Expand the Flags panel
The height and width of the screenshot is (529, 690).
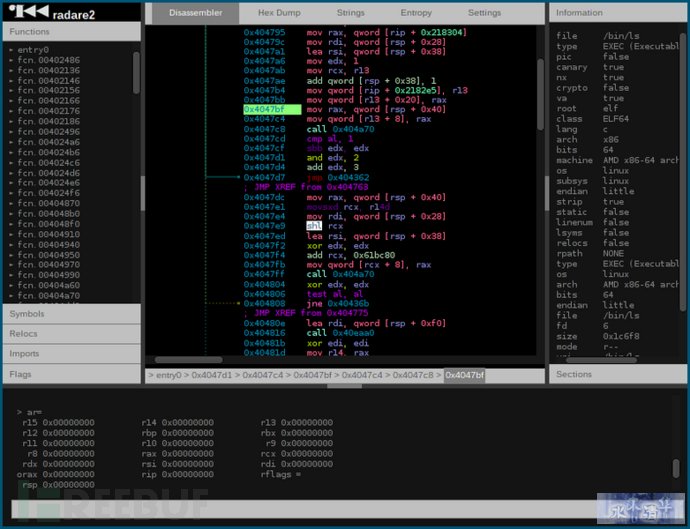click(x=72, y=374)
